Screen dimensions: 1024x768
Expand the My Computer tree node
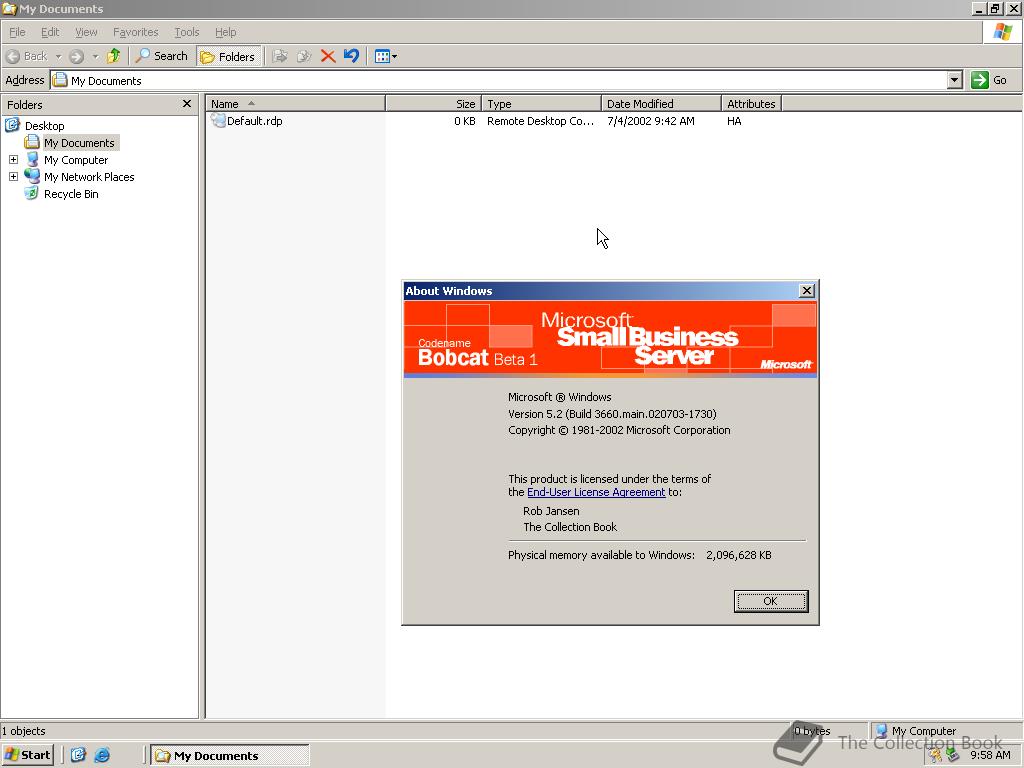[13, 159]
